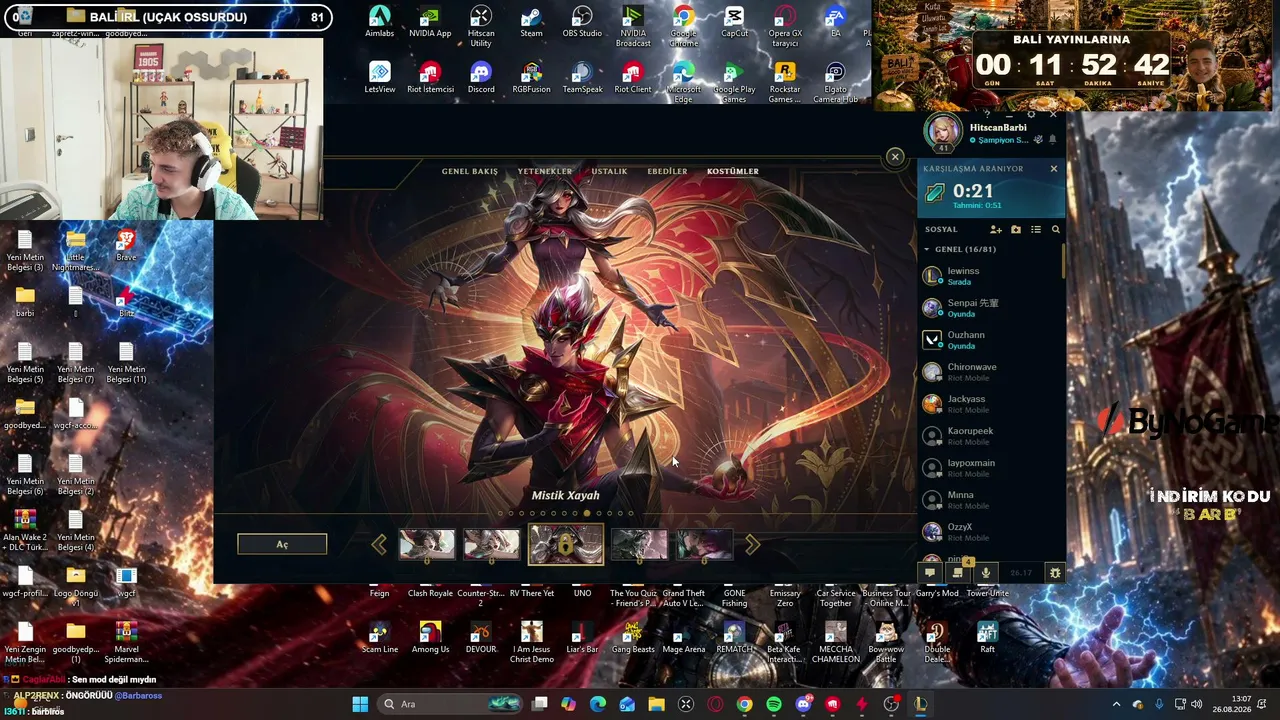Open friend lewinss in the friends list
The image size is (1280, 720).
(990, 276)
